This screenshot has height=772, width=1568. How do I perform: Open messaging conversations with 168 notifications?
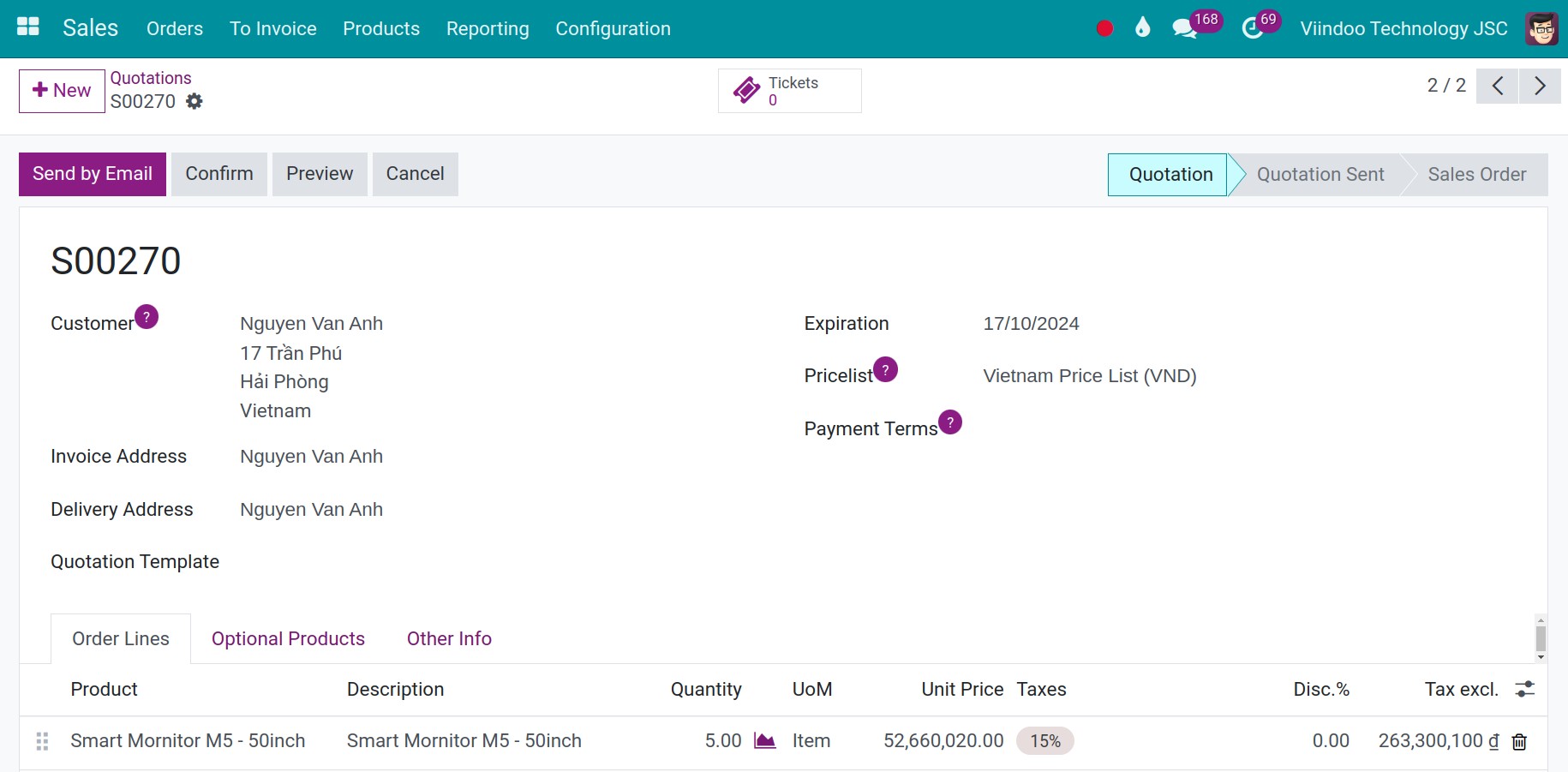click(1183, 27)
